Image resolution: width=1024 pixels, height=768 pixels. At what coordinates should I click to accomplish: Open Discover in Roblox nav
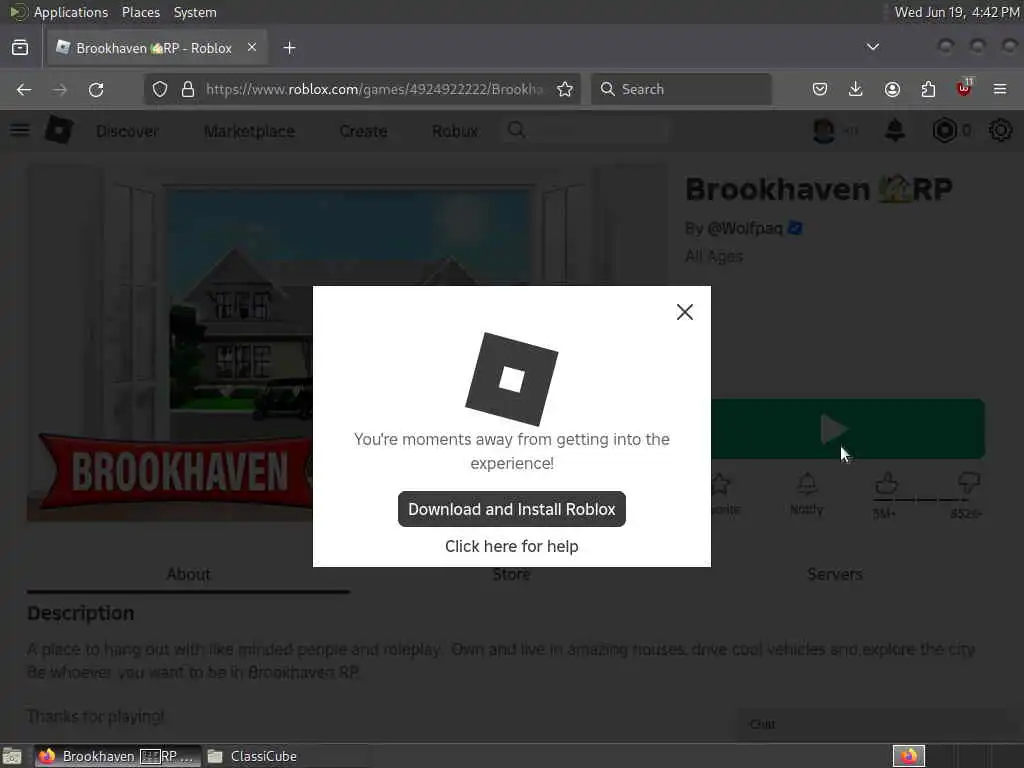point(127,131)
